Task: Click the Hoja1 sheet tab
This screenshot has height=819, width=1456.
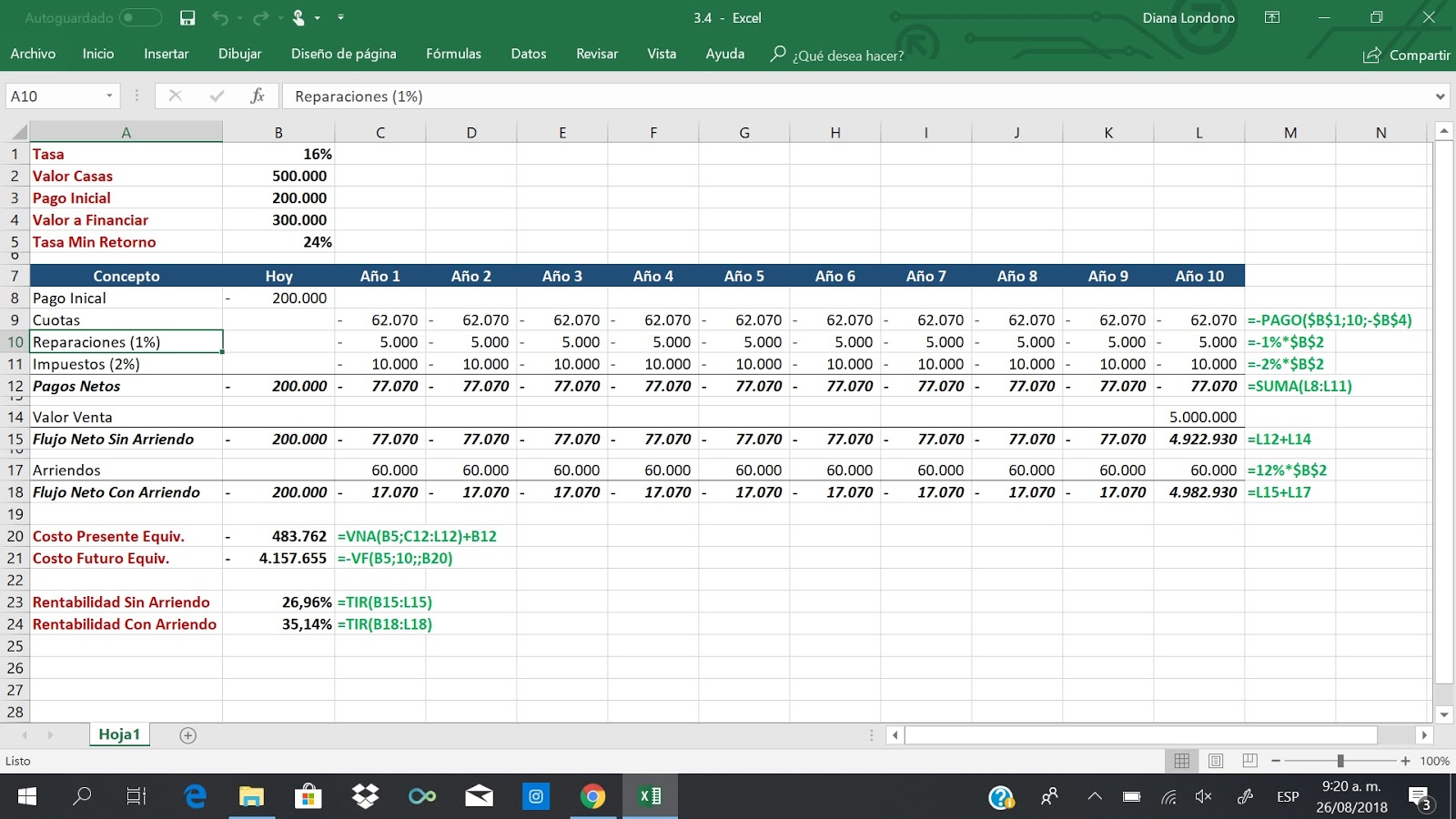Action: click(119, 733)
